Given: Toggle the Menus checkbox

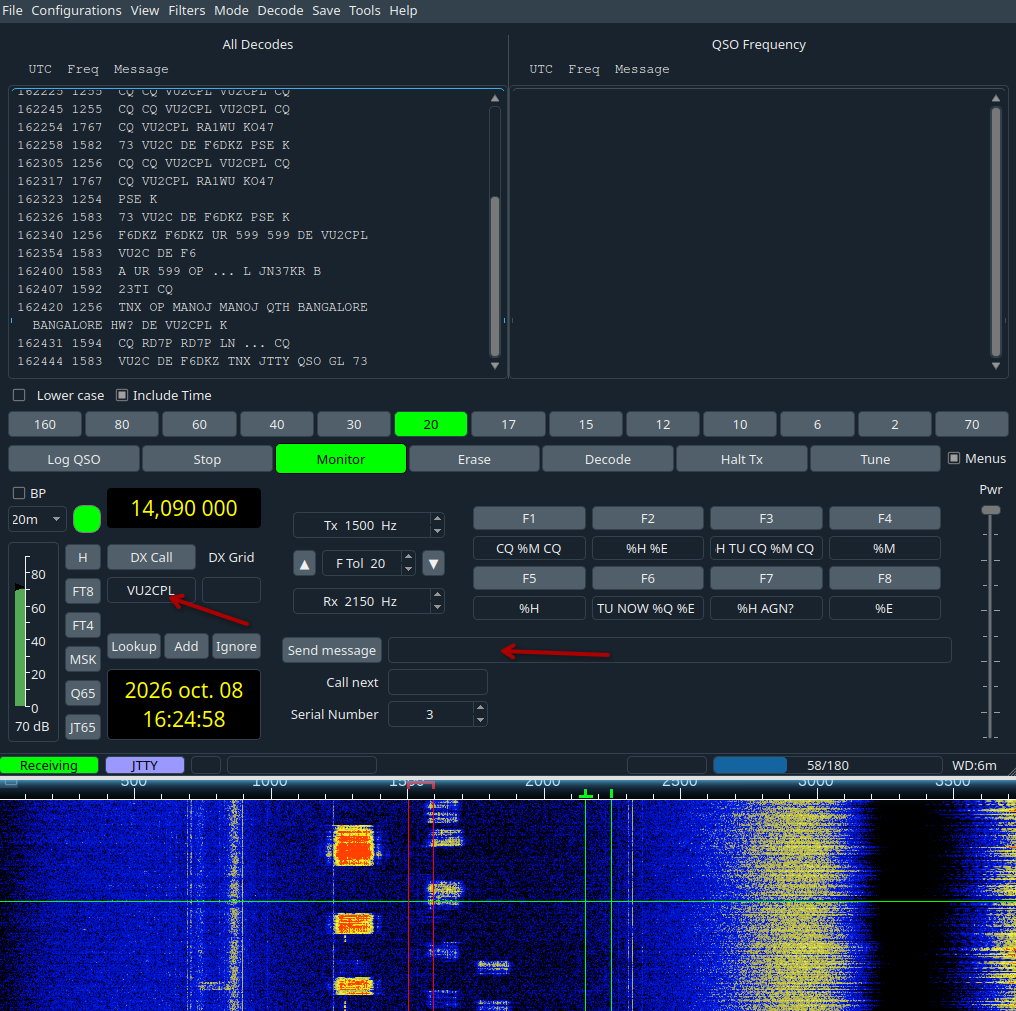Looking at the screenshot, I should [953, 458].
